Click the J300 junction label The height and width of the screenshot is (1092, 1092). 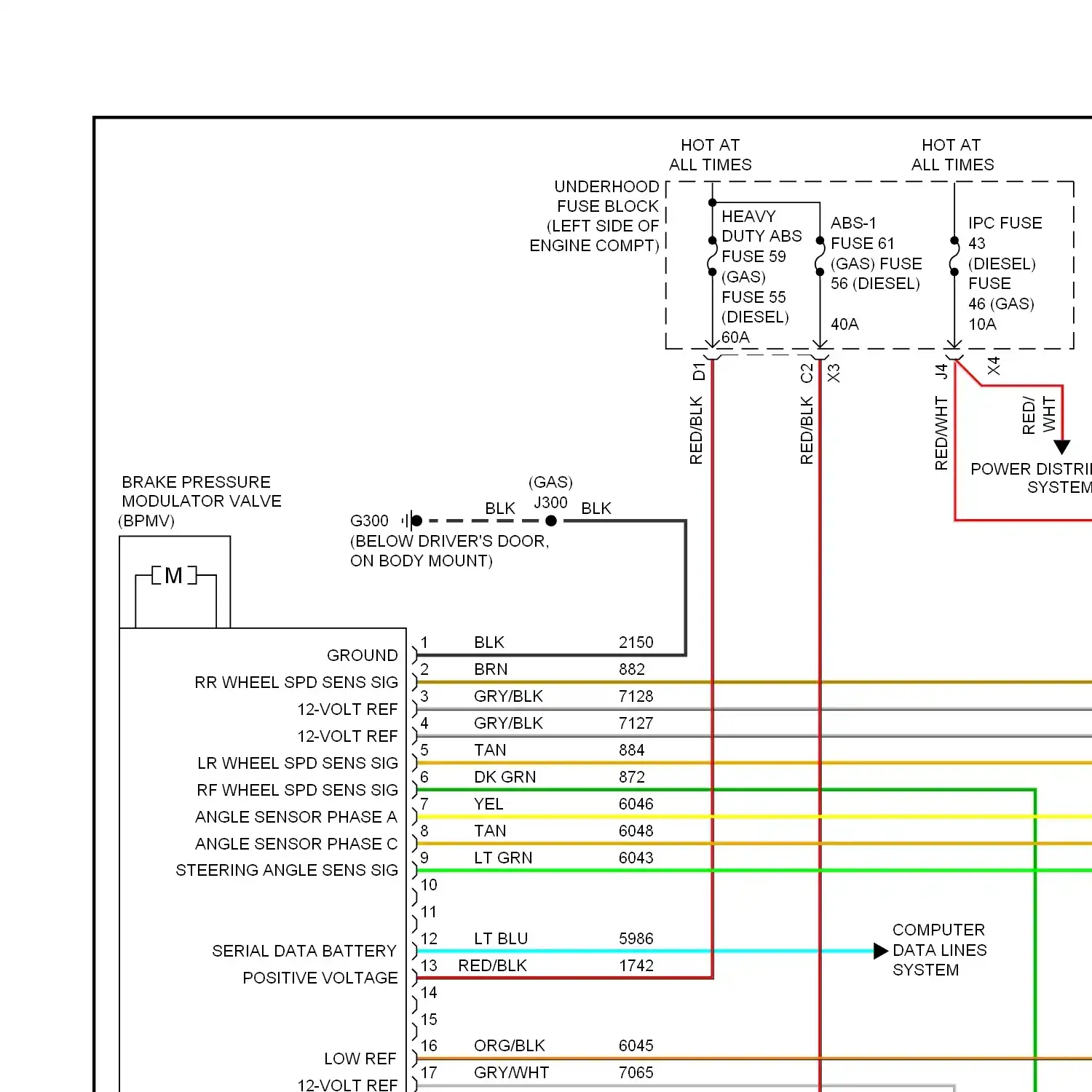coord(550,503)
